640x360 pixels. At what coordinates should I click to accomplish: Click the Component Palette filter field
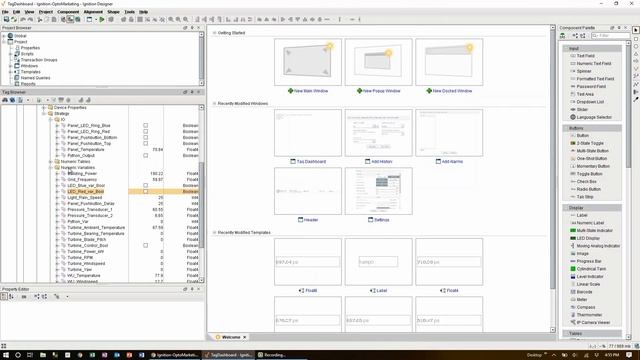coord(611,36)
